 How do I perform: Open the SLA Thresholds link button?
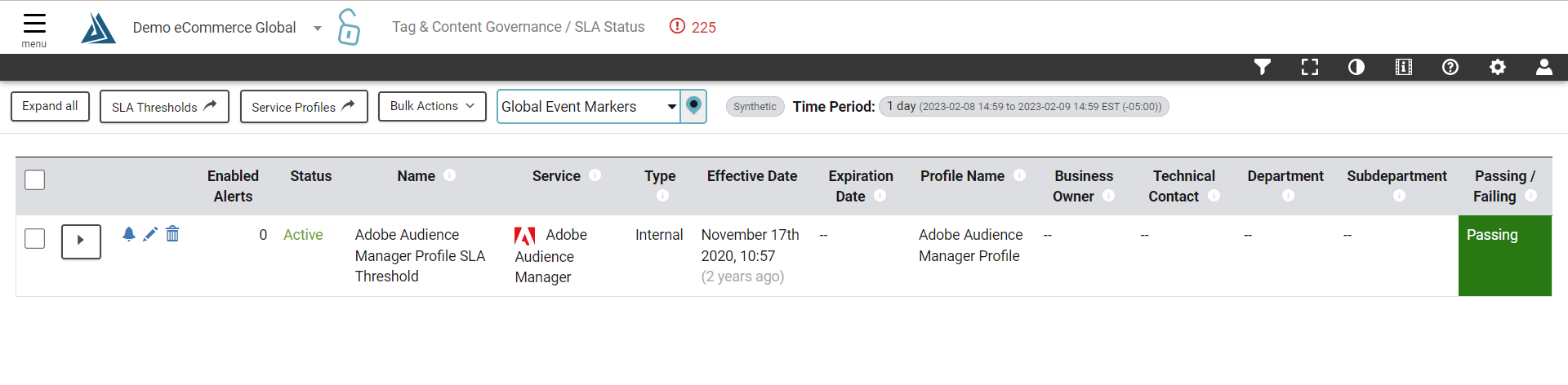[x=164, y=107]
